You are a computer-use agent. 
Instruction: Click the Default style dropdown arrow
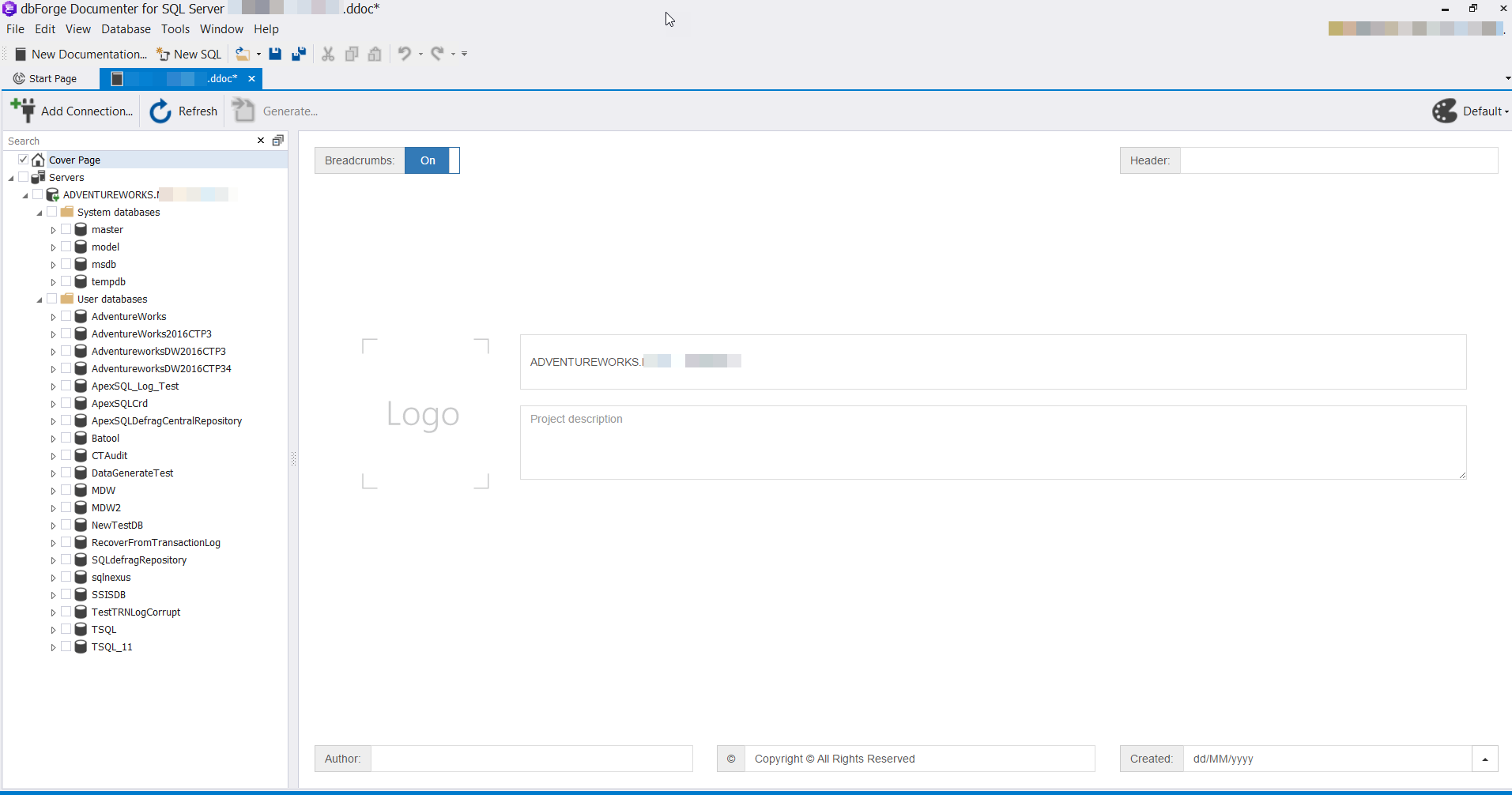coord(1506,111)
